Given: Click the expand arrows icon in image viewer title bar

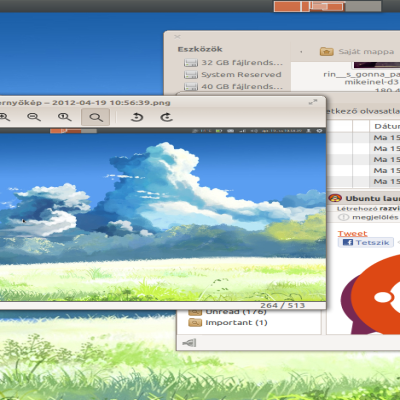Looking at the screenshot, I should click(x=313, y=102).
